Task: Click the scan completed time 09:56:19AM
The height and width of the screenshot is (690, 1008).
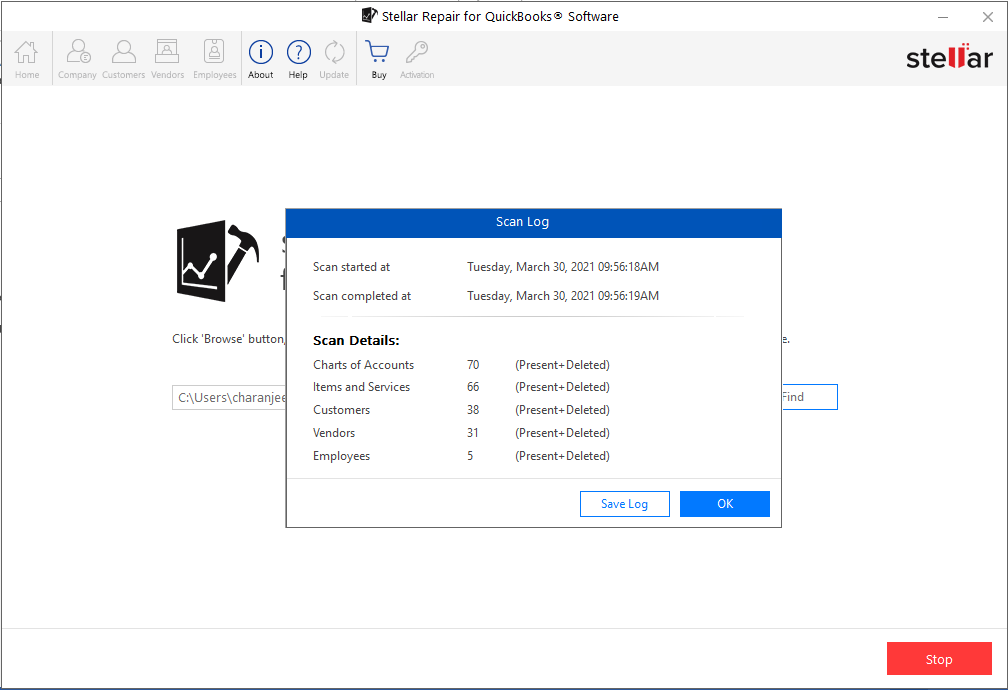Action: tap(628, 296)
